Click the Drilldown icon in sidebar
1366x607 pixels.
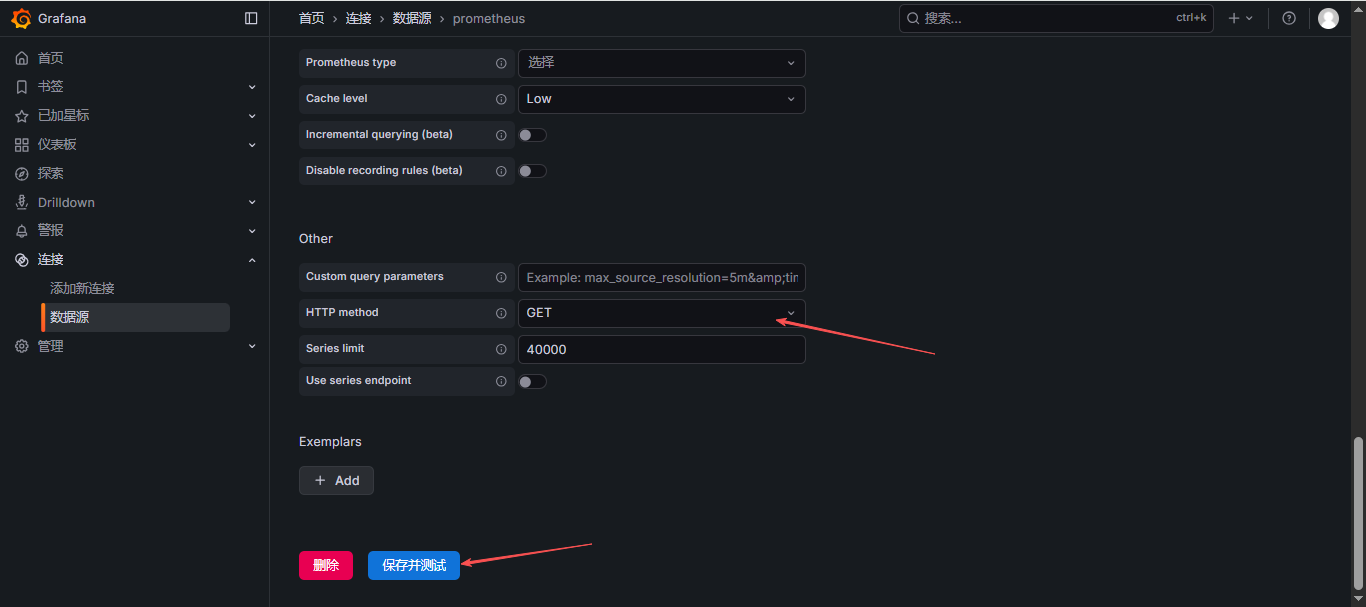[22, 202]
